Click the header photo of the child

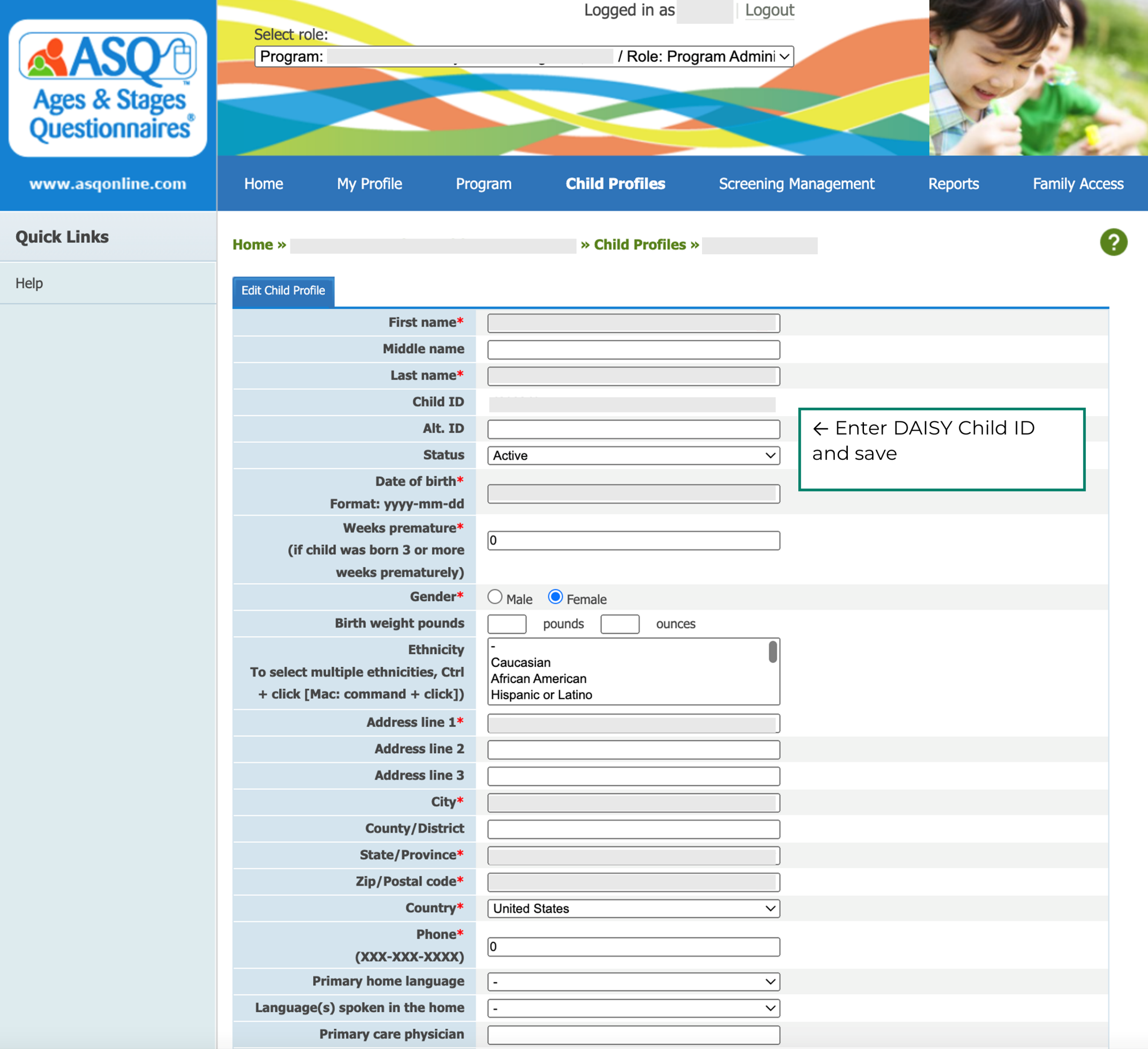point(1038,78)
